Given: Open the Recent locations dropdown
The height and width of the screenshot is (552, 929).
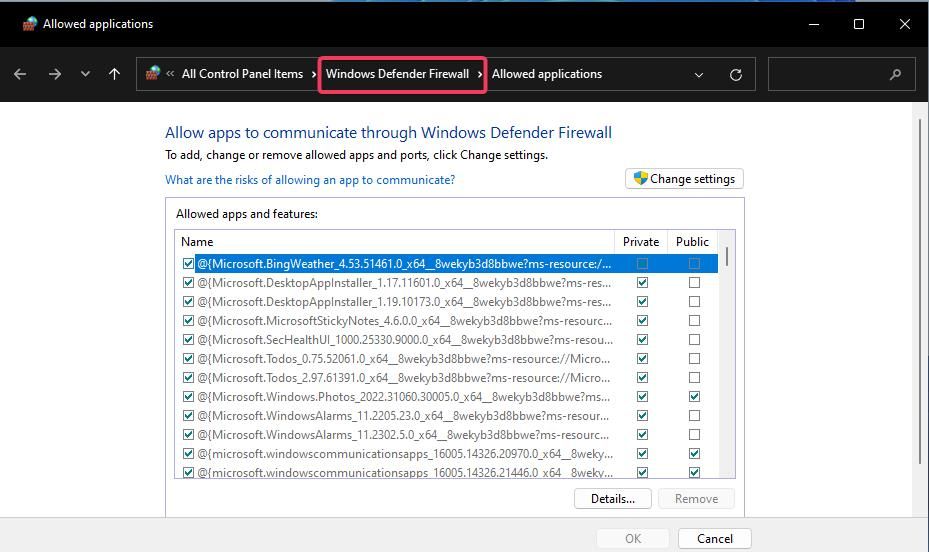Looking at the screenshot, I should 85,74.
